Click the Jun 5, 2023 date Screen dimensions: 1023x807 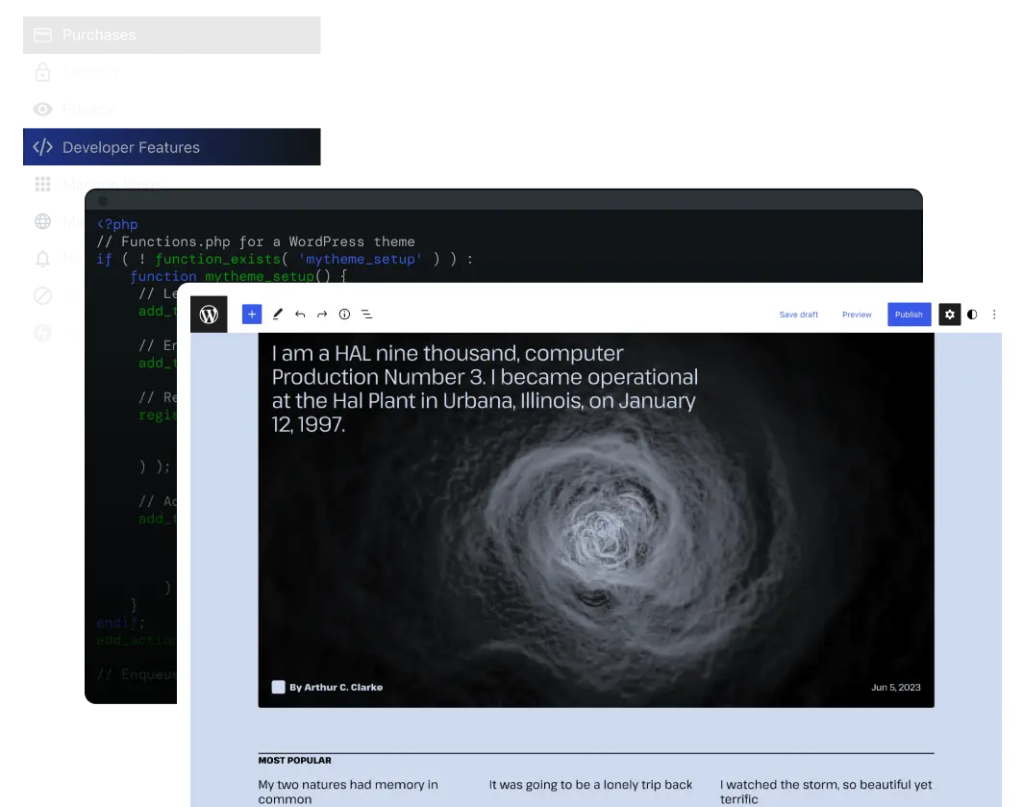coord(896,687)
